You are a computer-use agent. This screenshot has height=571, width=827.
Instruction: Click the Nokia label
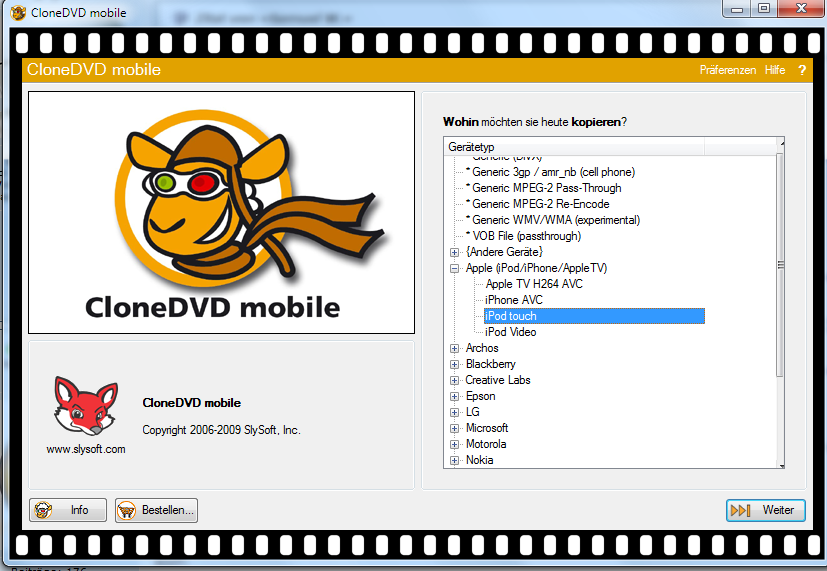click(x=479, y=460)
